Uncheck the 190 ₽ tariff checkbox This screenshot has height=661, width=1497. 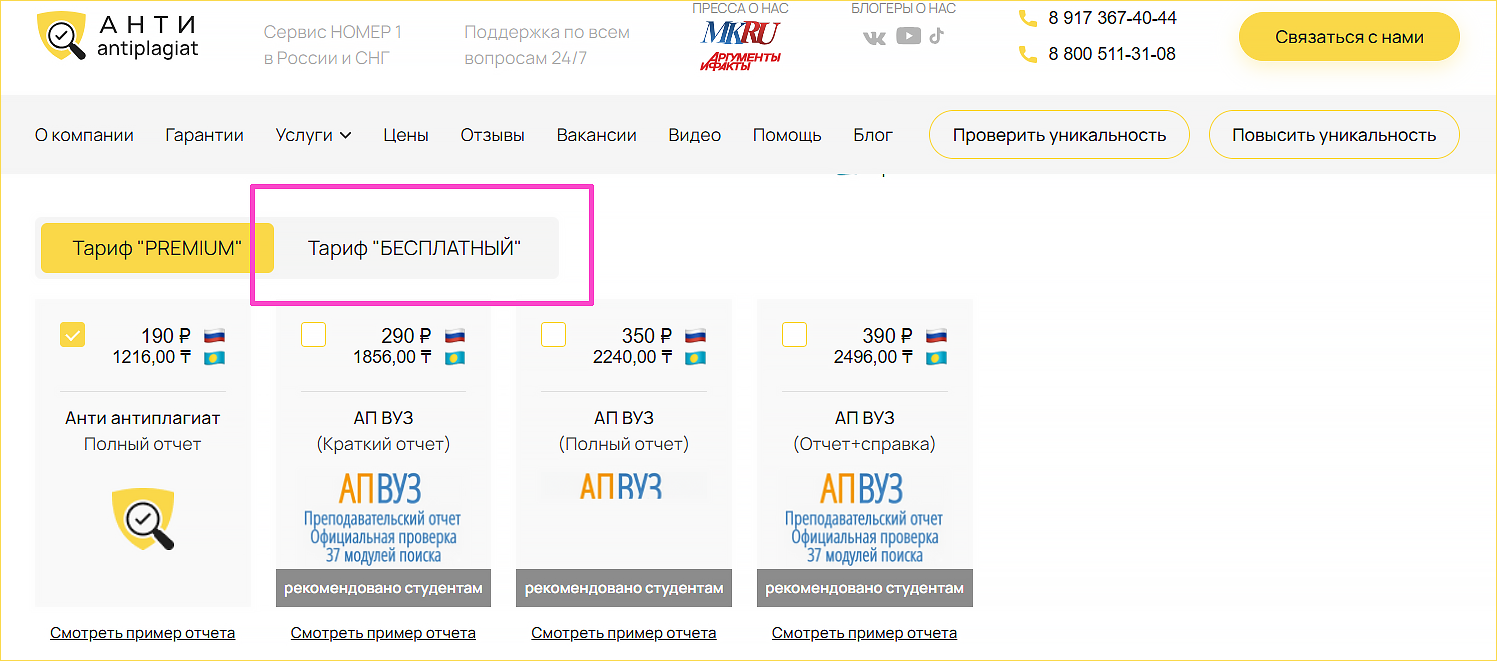pos(72,335)
